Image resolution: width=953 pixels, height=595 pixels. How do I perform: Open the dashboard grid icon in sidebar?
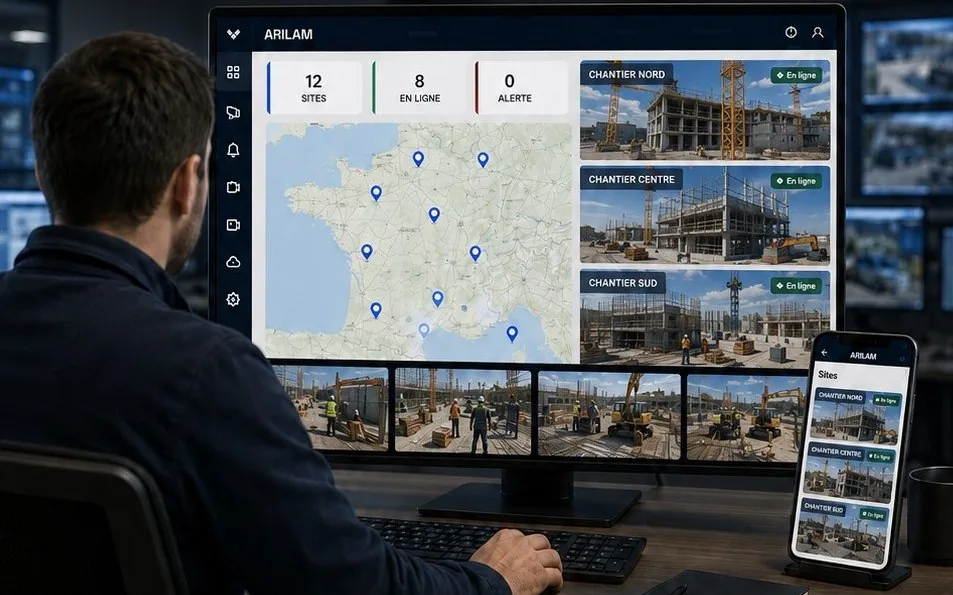233,72
